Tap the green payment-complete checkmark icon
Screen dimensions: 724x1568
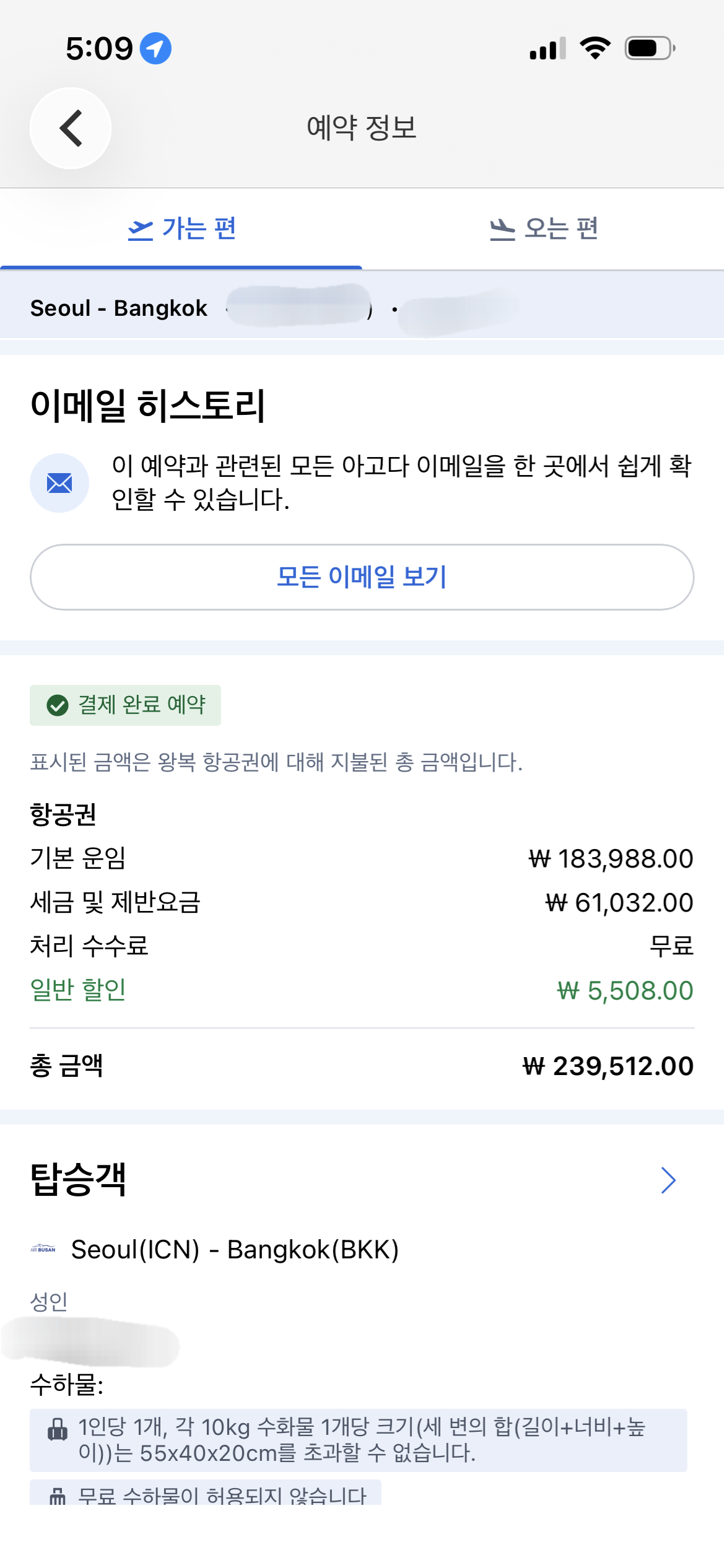coord(58,705)
